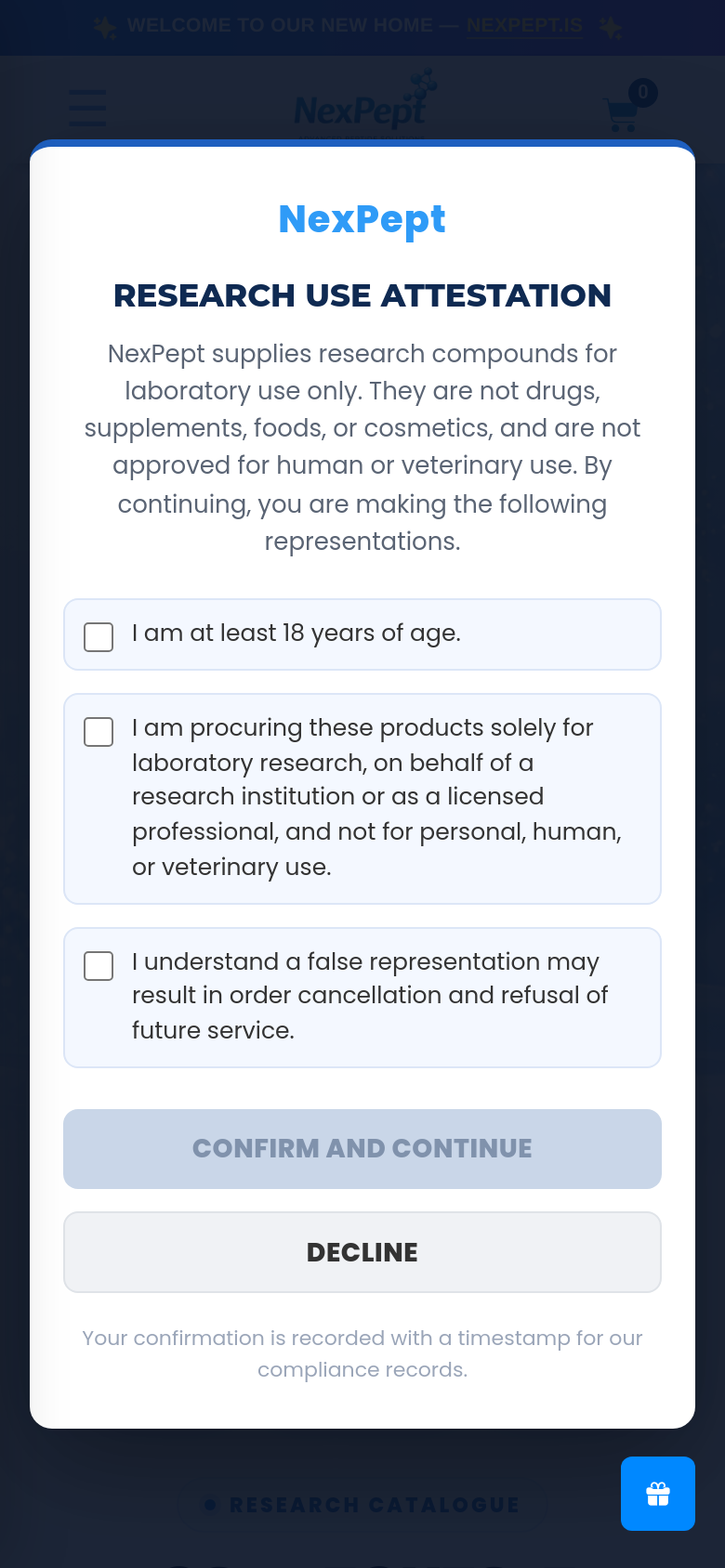Click the 'procuring these products' statement text
The image size is (725, 1568).
point(377,797)
